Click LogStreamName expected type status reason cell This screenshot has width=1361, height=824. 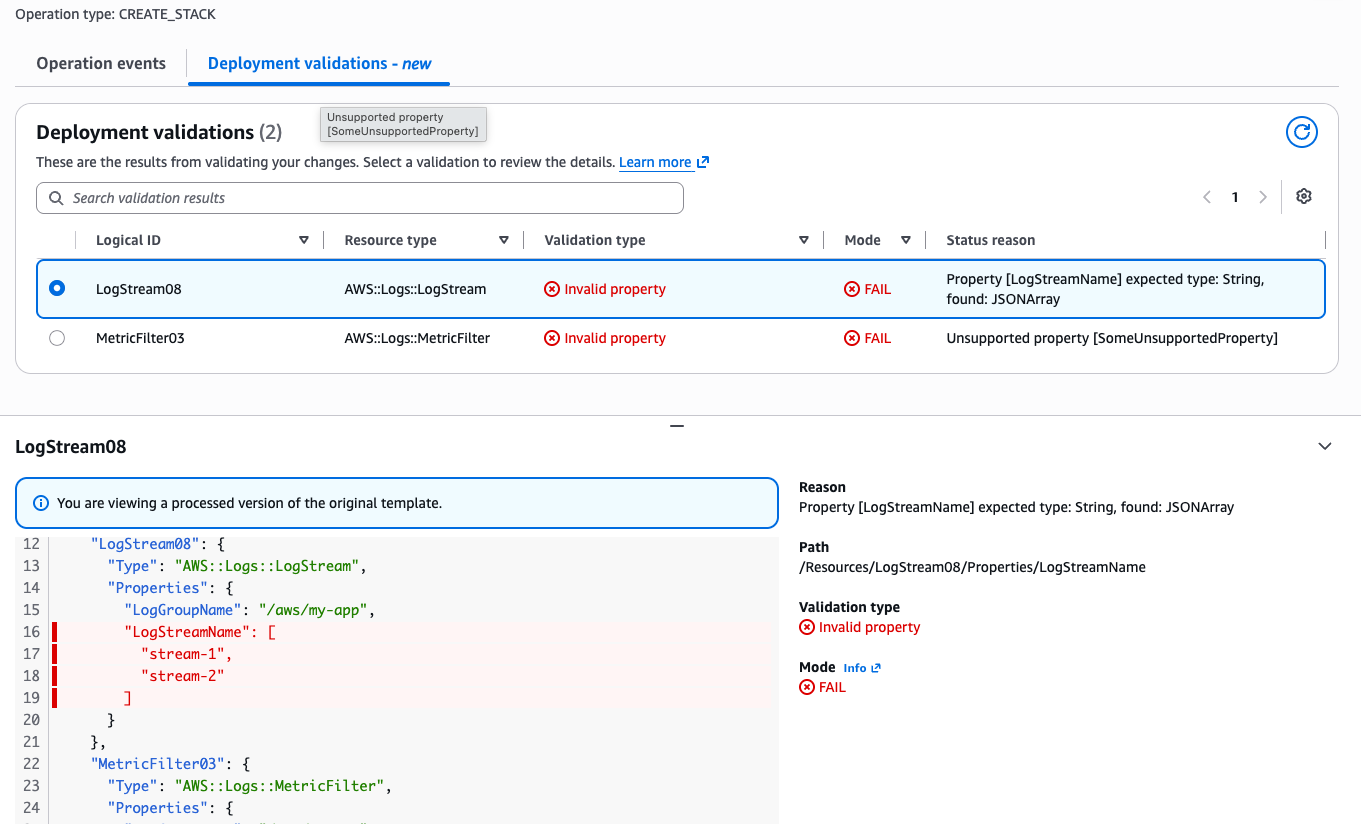pyautogui.click(x=1105, y=289)
